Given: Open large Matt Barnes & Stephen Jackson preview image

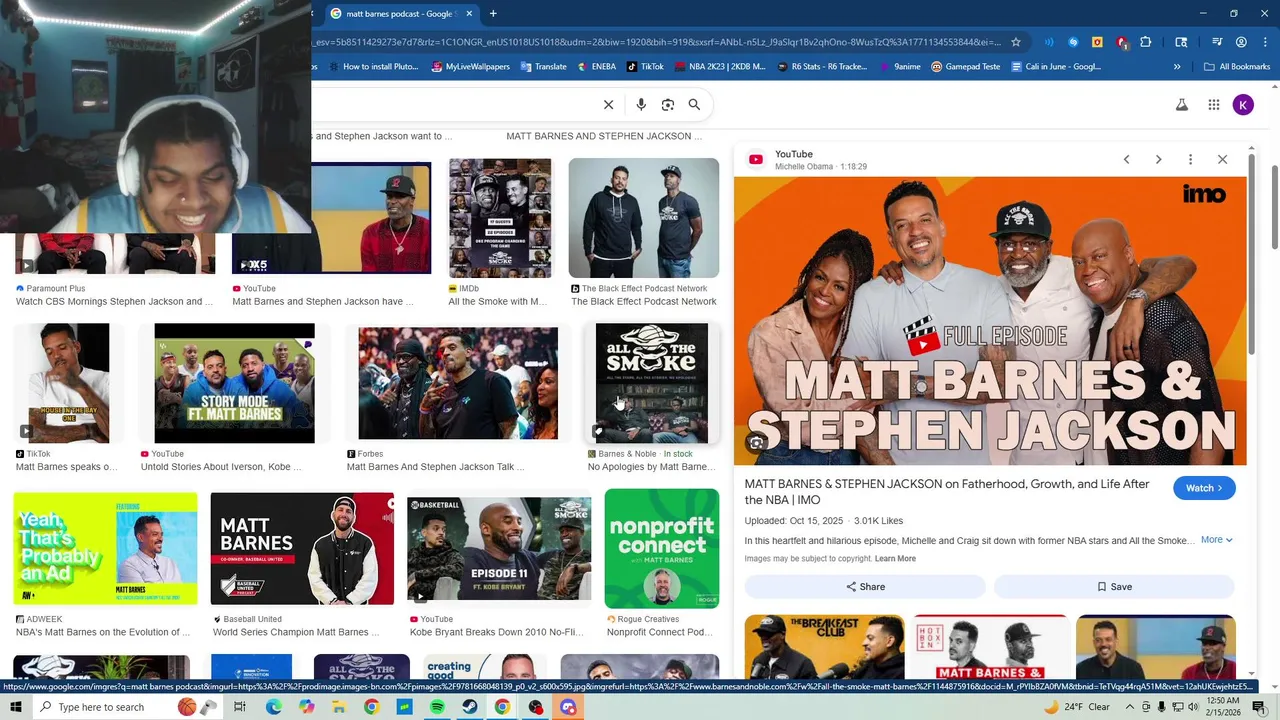Looking at the screenshot, I should tap(990, 321).
